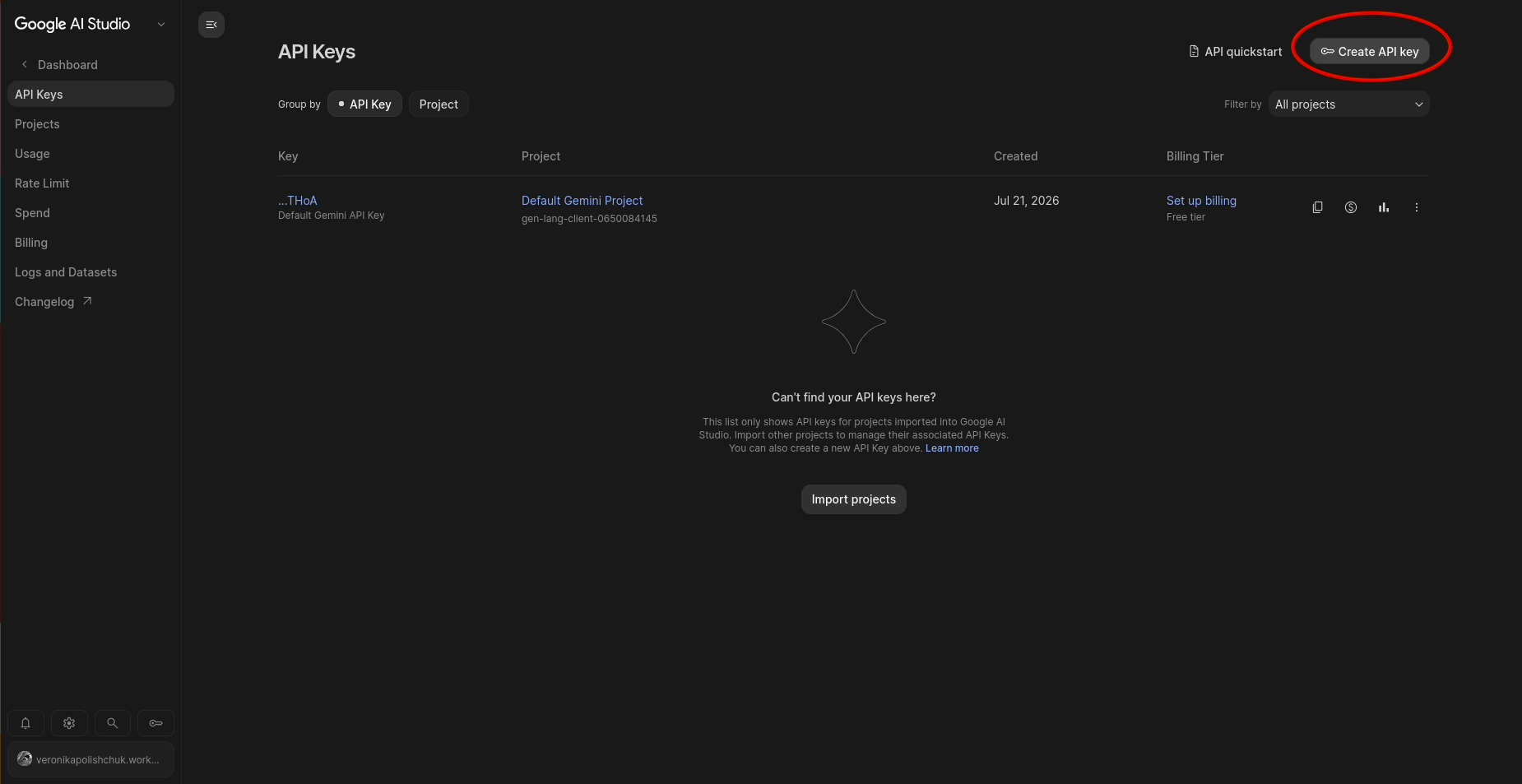Collapse the sidebar panel icon

coord(211,25)
